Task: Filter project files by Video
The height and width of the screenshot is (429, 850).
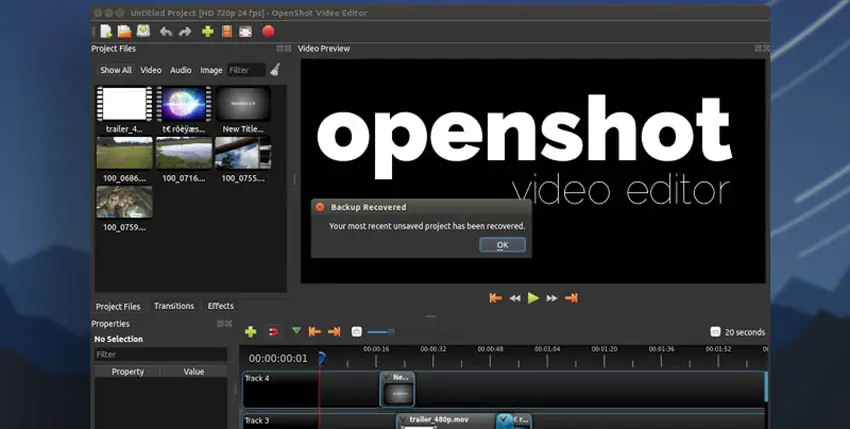Action: point(151,70)
